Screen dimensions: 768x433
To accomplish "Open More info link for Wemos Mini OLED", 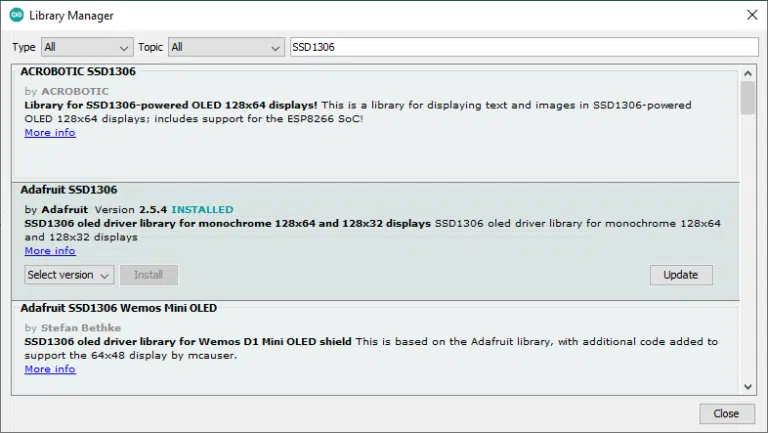I will coord(50,369).
